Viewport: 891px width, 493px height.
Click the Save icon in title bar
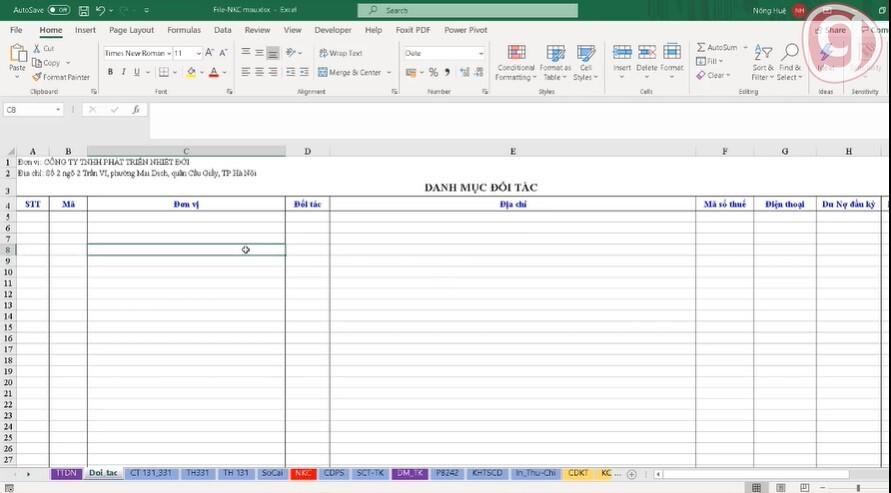pos(84,10)
